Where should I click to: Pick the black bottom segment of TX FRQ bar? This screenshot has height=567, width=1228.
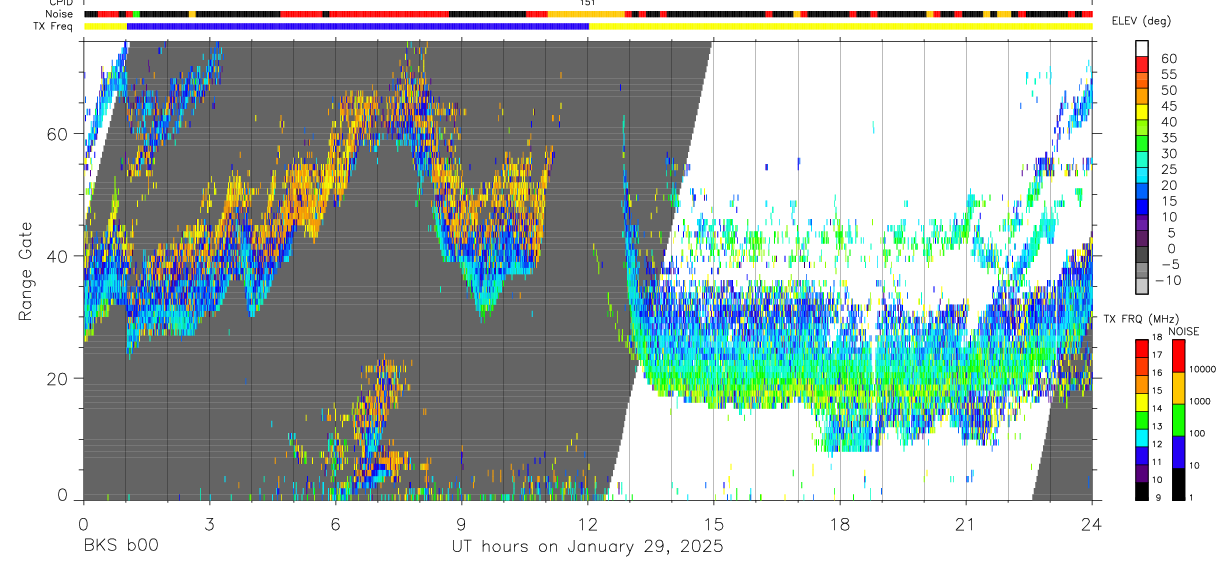(x=1140, y=490)
